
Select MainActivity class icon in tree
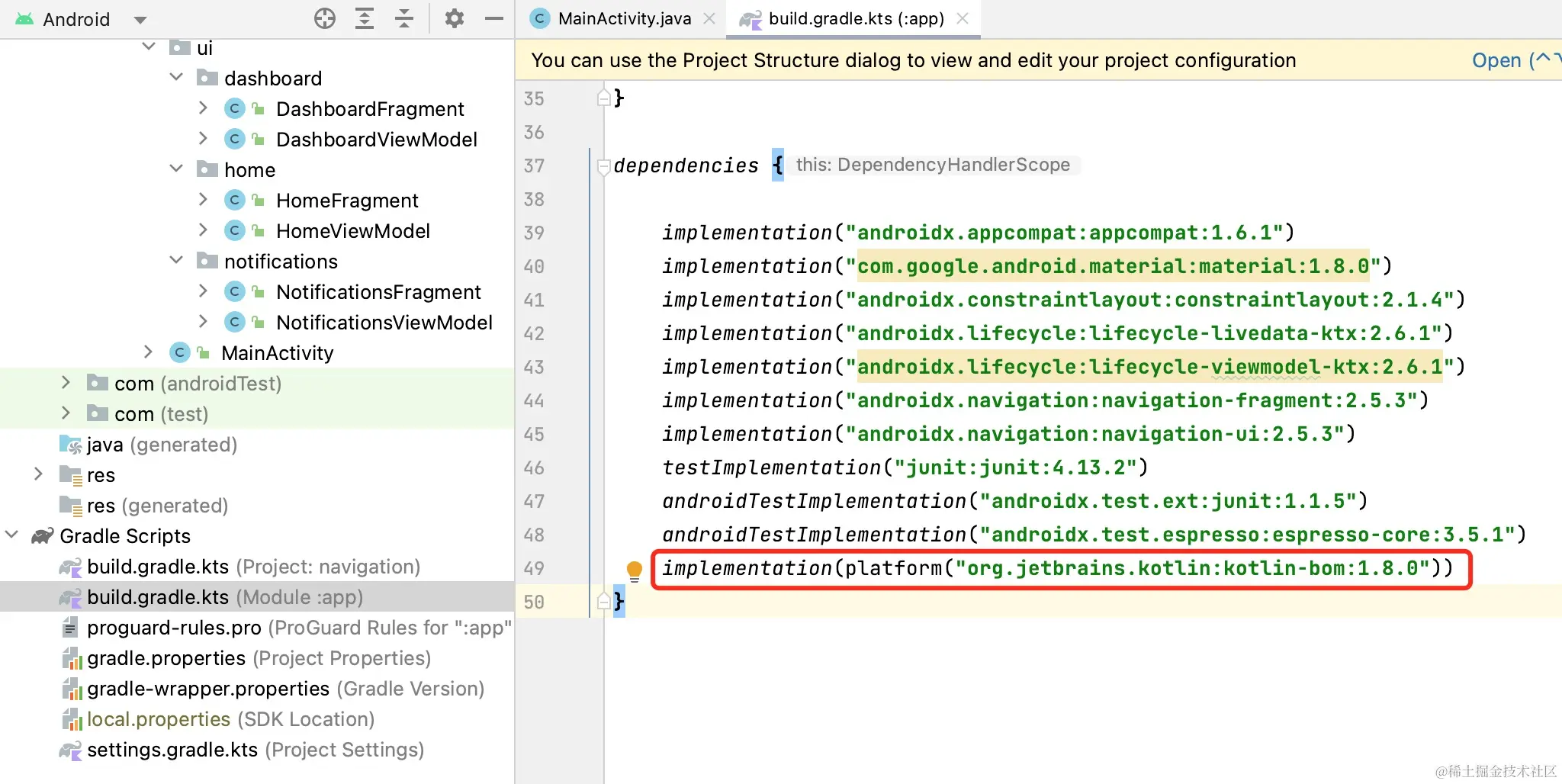180,352
